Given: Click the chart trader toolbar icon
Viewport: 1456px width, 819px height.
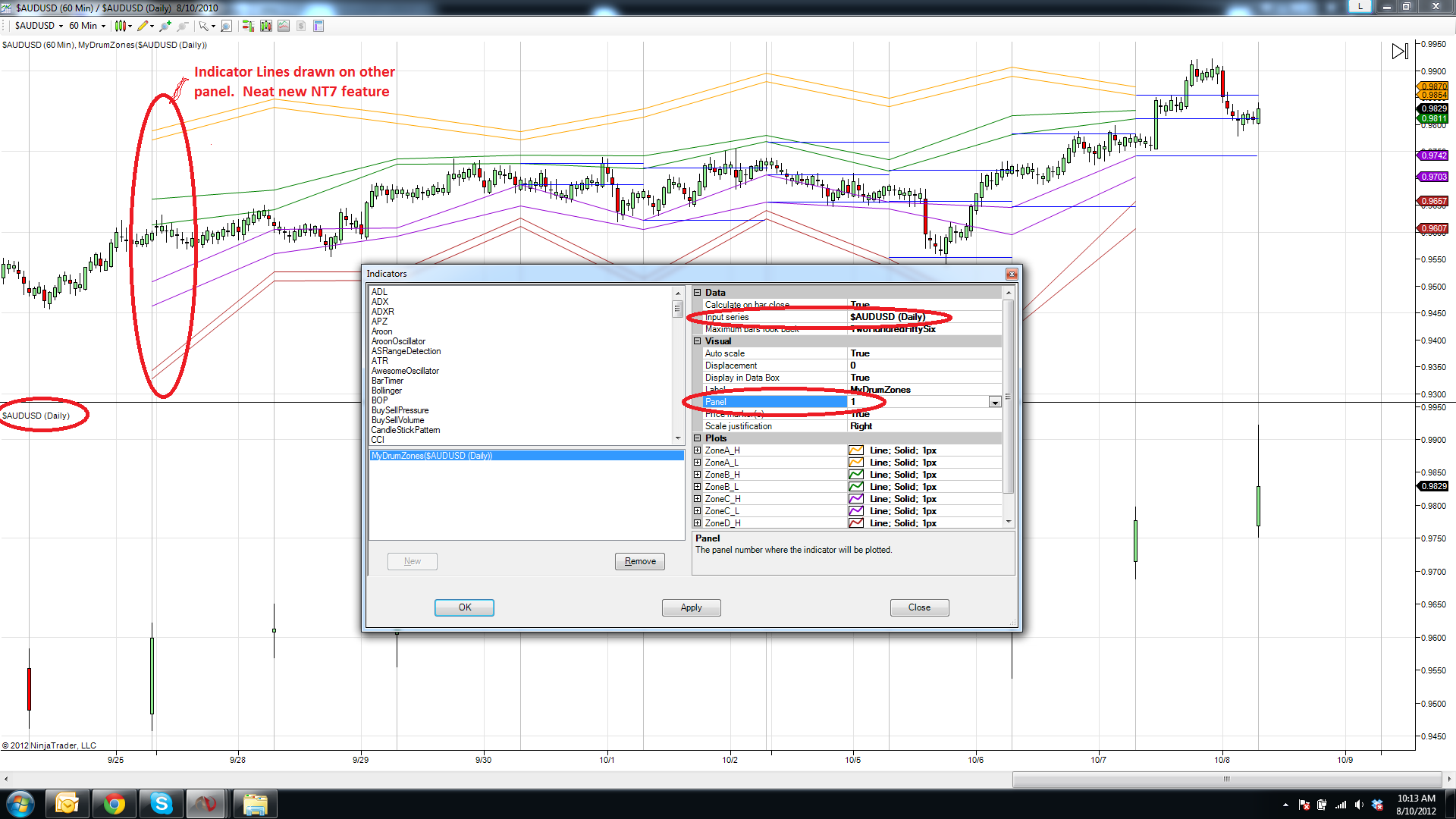Looking at the screenshot, I should coord(247,26).
